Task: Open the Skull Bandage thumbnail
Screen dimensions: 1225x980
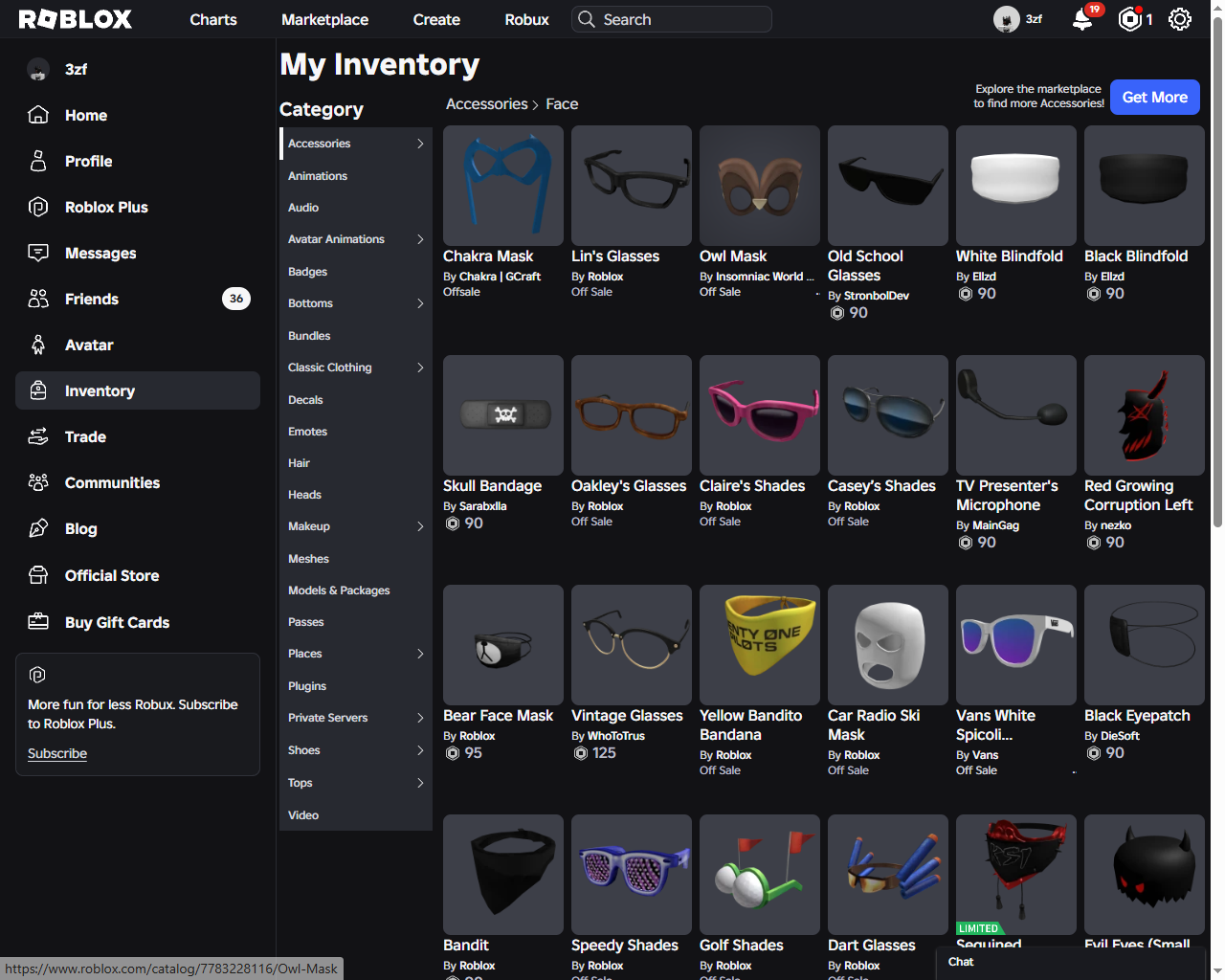Action: pos(503,415)
